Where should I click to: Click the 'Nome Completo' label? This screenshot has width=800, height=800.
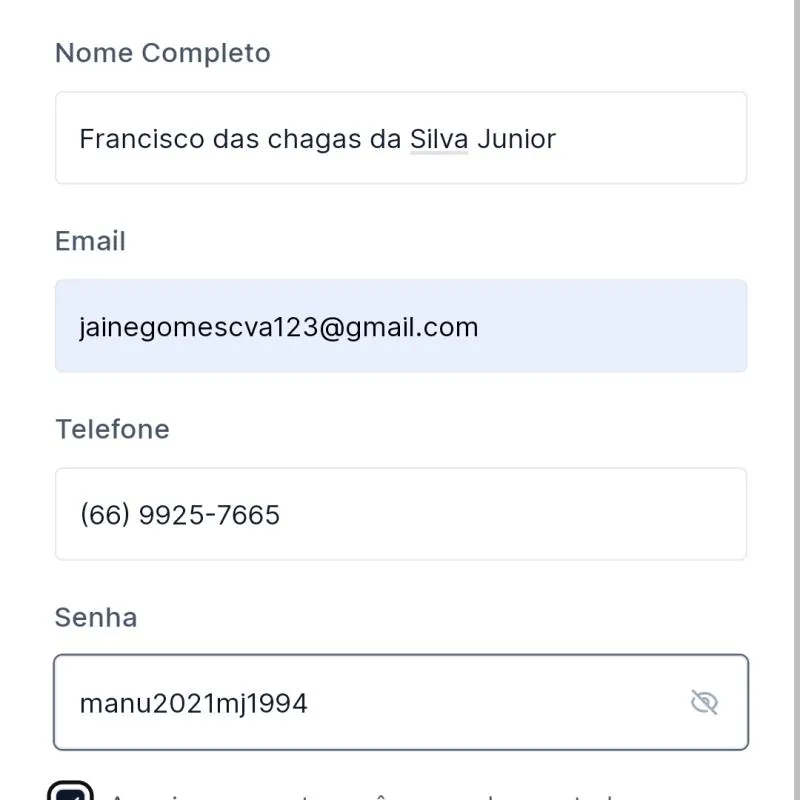coord(162,53)
